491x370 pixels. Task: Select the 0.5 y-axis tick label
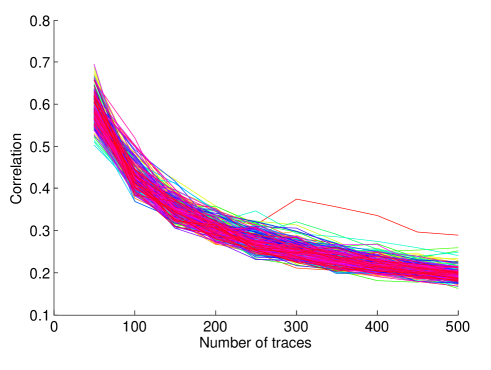click(x=40, y=147)
